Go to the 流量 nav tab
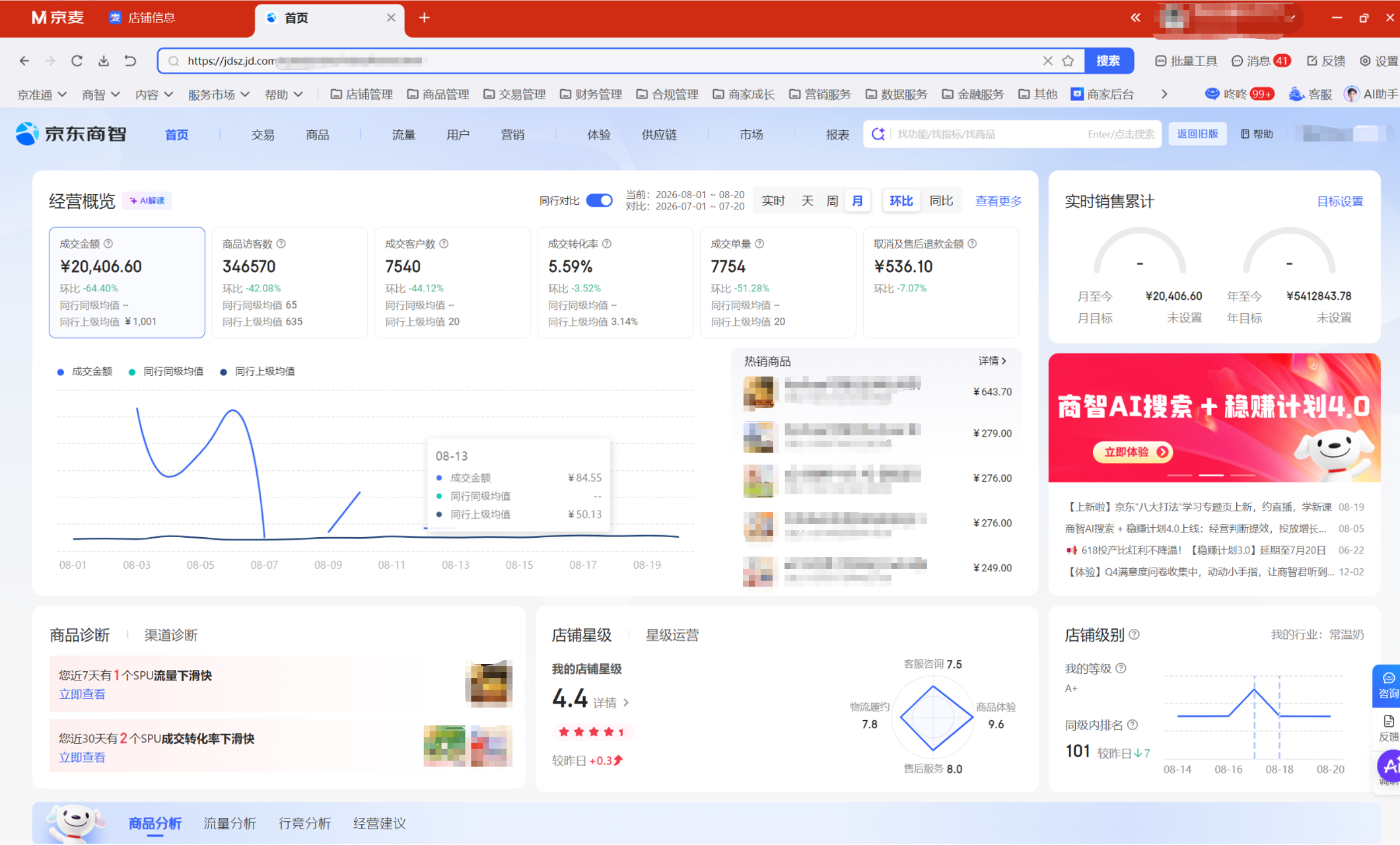The height and width of the screenshot is (845, 1400). 403,135
